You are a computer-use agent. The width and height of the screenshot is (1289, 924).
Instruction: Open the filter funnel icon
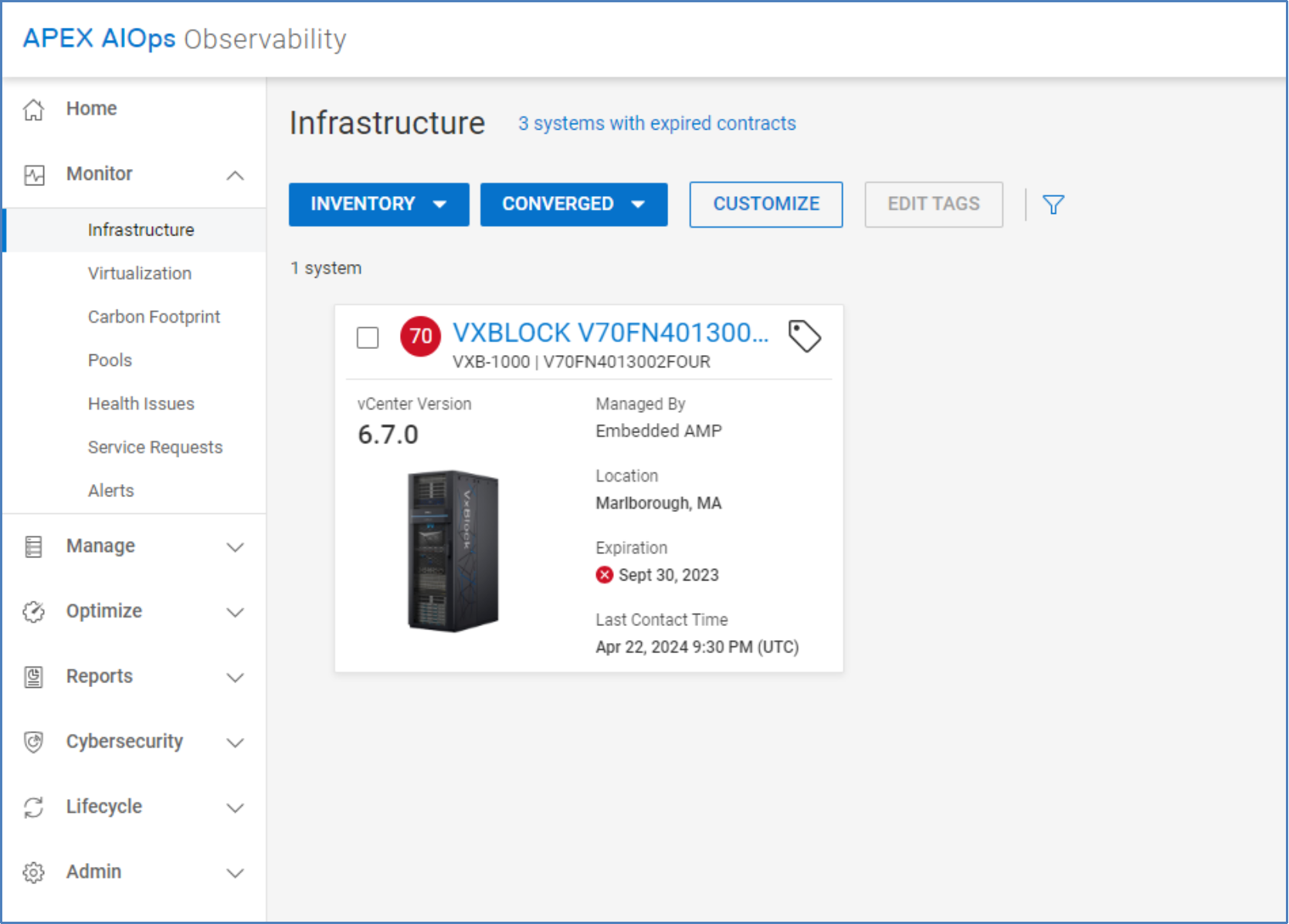click(x=1053, y=205)
